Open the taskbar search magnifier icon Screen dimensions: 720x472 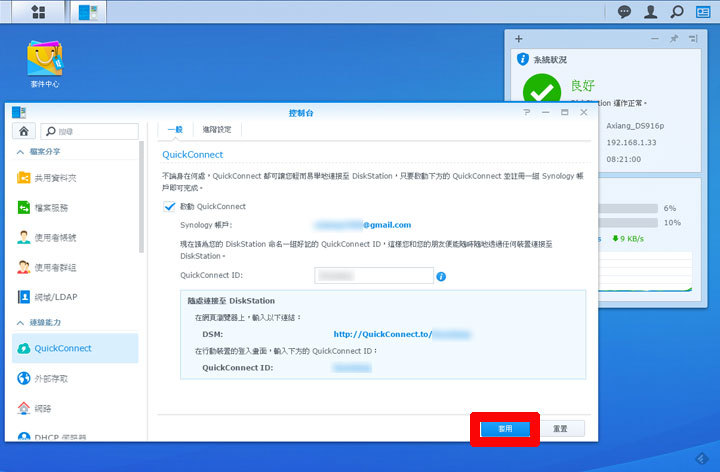pos(677,11)
